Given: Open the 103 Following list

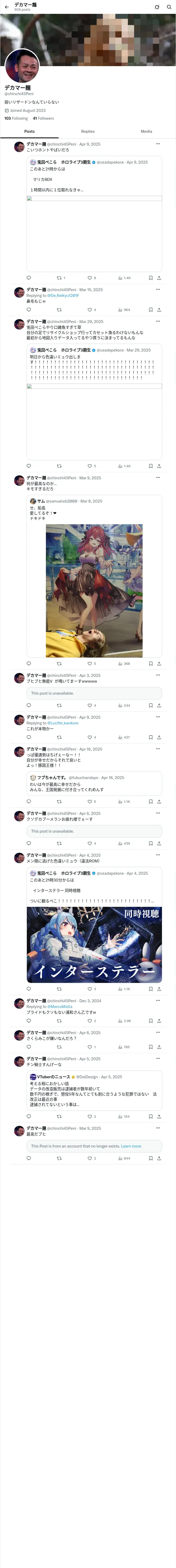Looking at the screenshot, I should [16, 119].
